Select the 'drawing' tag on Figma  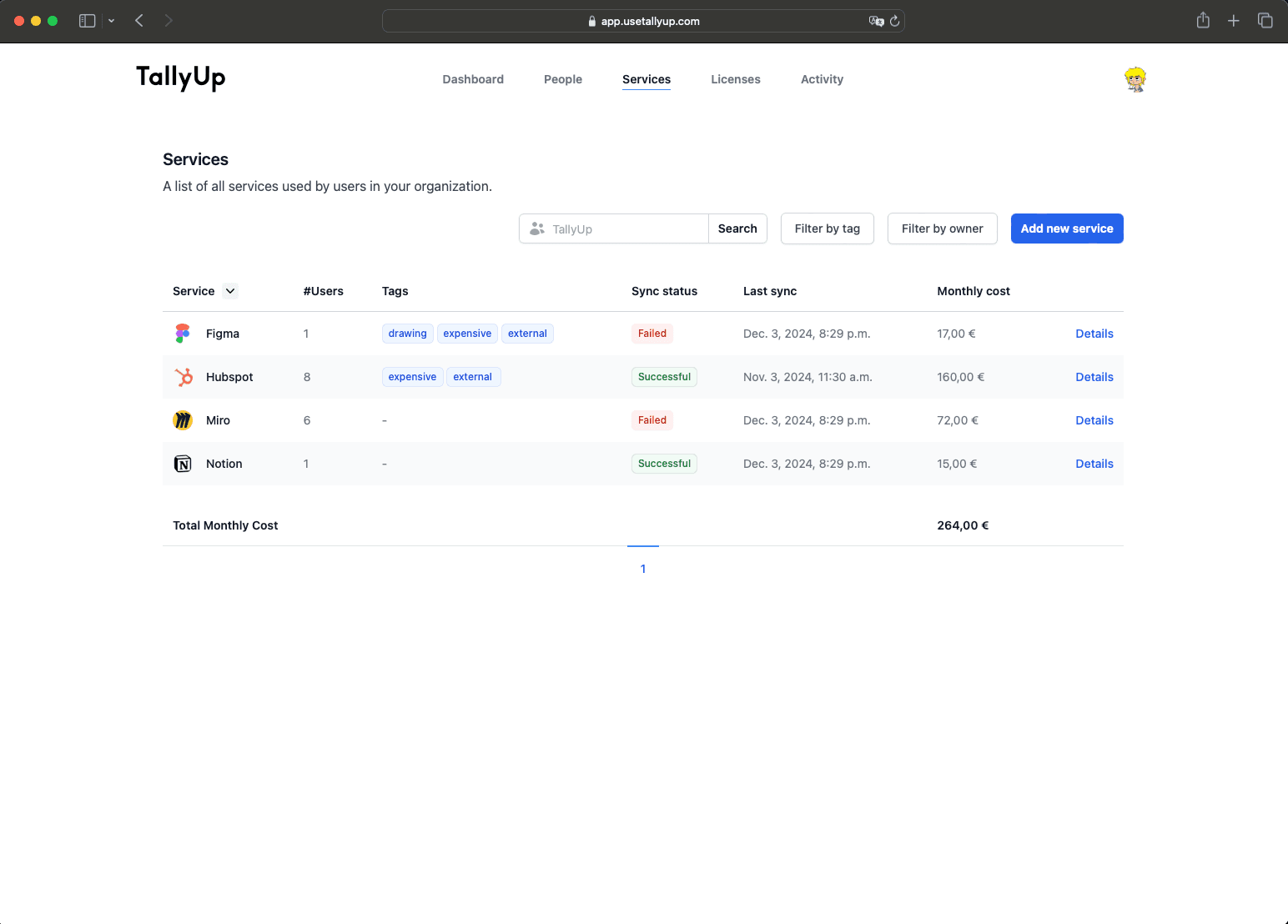[407, 334]
